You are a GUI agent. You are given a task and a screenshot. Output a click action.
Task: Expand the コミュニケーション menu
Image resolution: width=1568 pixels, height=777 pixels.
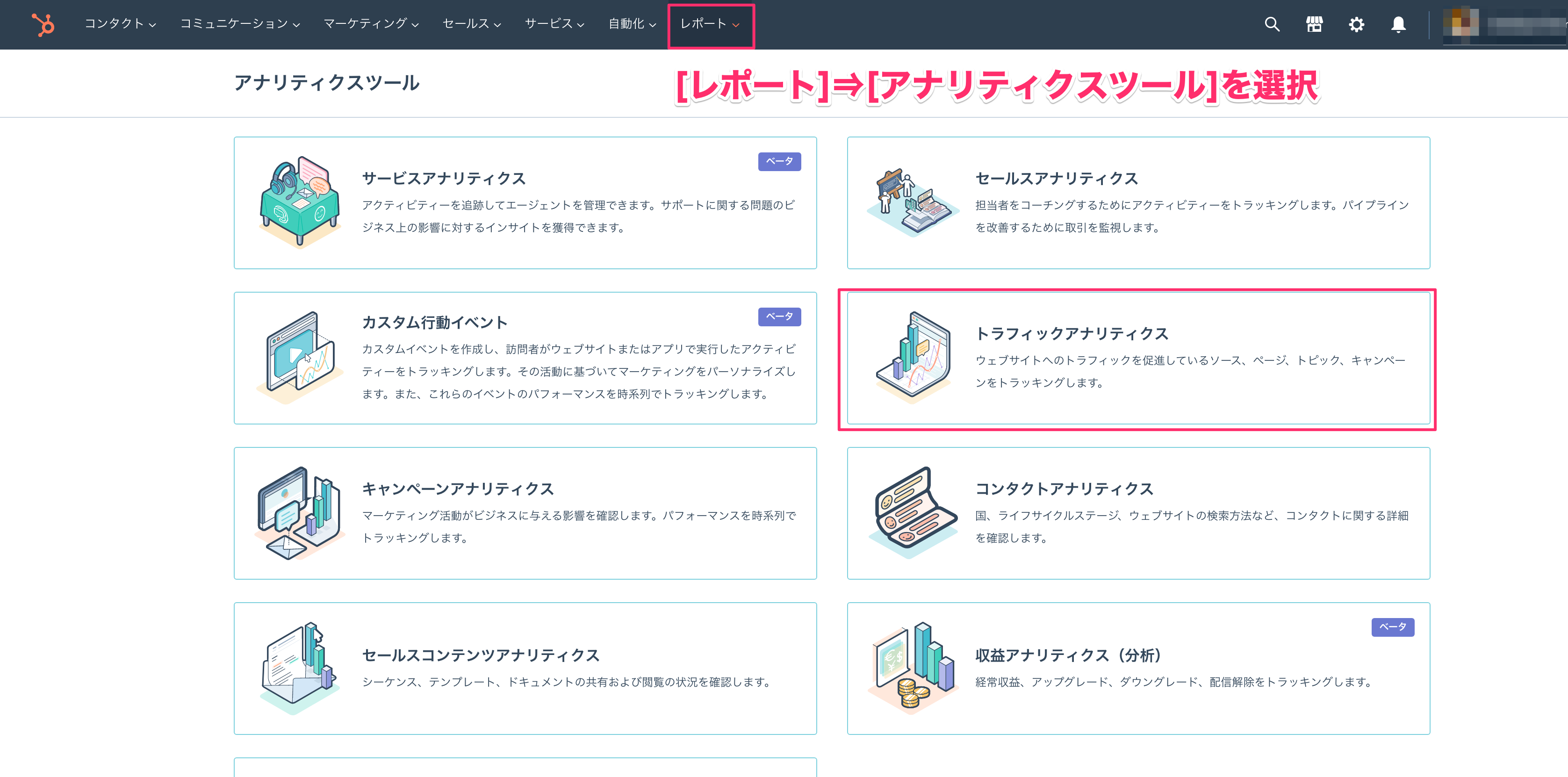tap(240, 24)
